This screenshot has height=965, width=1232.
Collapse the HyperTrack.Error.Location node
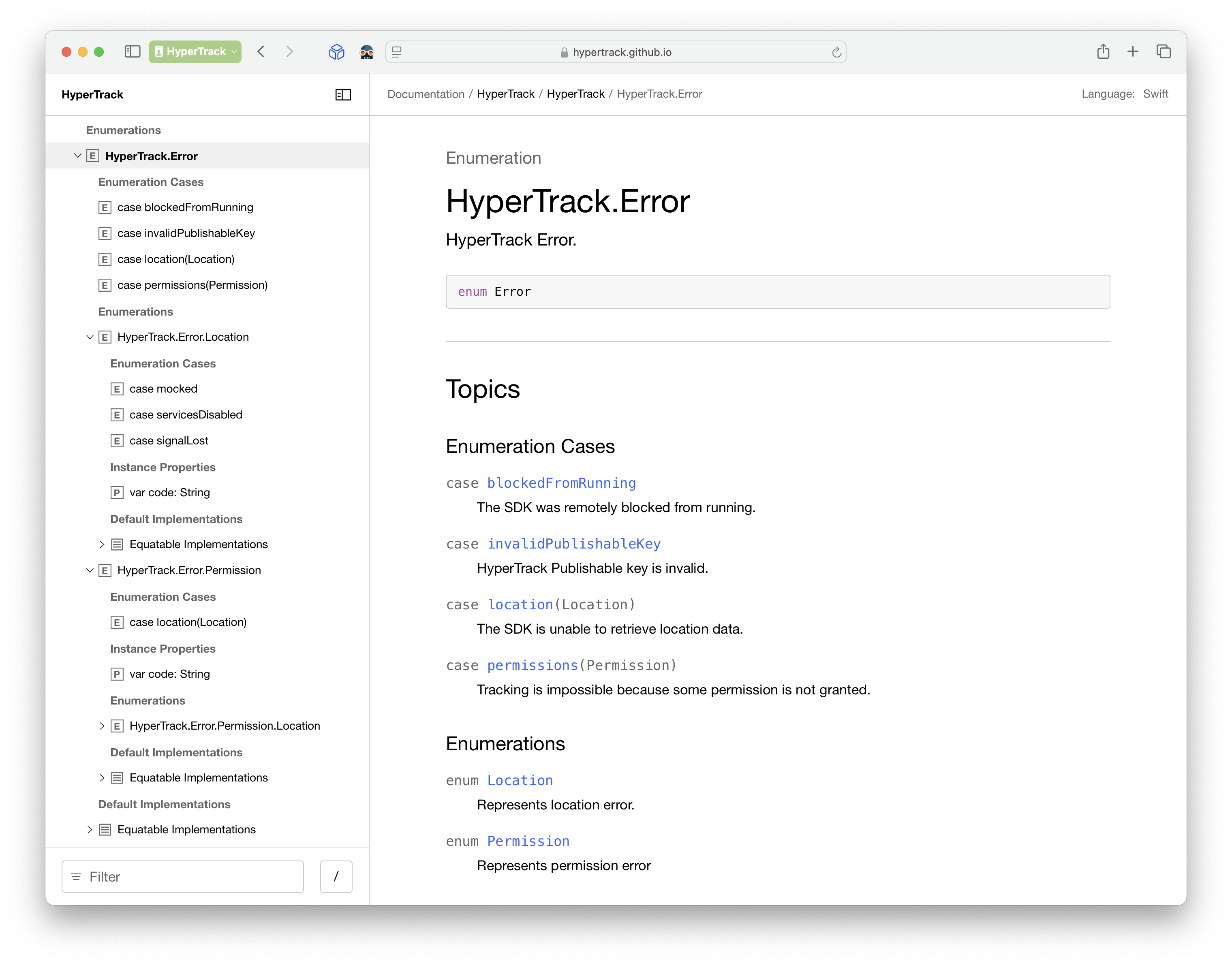point(90,337)
